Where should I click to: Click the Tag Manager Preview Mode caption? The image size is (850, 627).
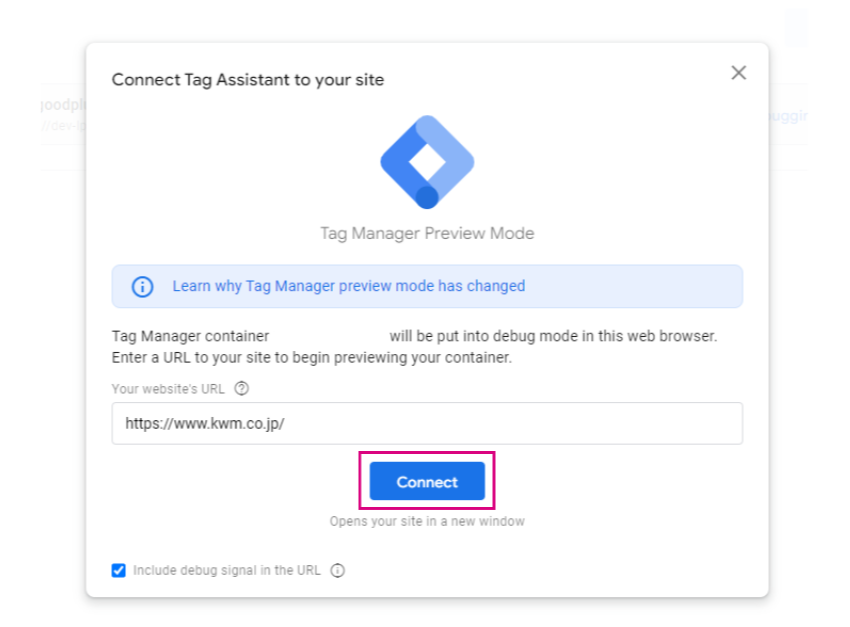pyautogui.click(x=427, y=233)
